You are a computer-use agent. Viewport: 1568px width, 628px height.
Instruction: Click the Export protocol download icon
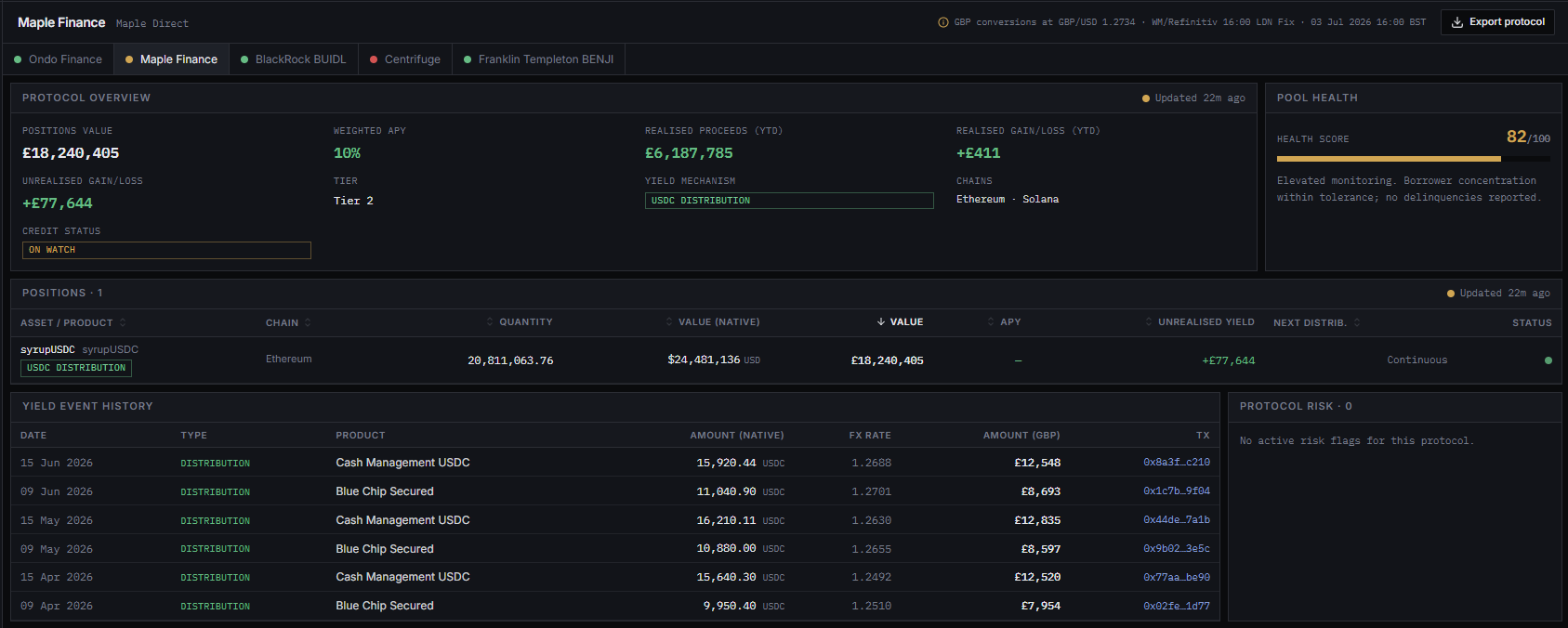coord(1457,22)
